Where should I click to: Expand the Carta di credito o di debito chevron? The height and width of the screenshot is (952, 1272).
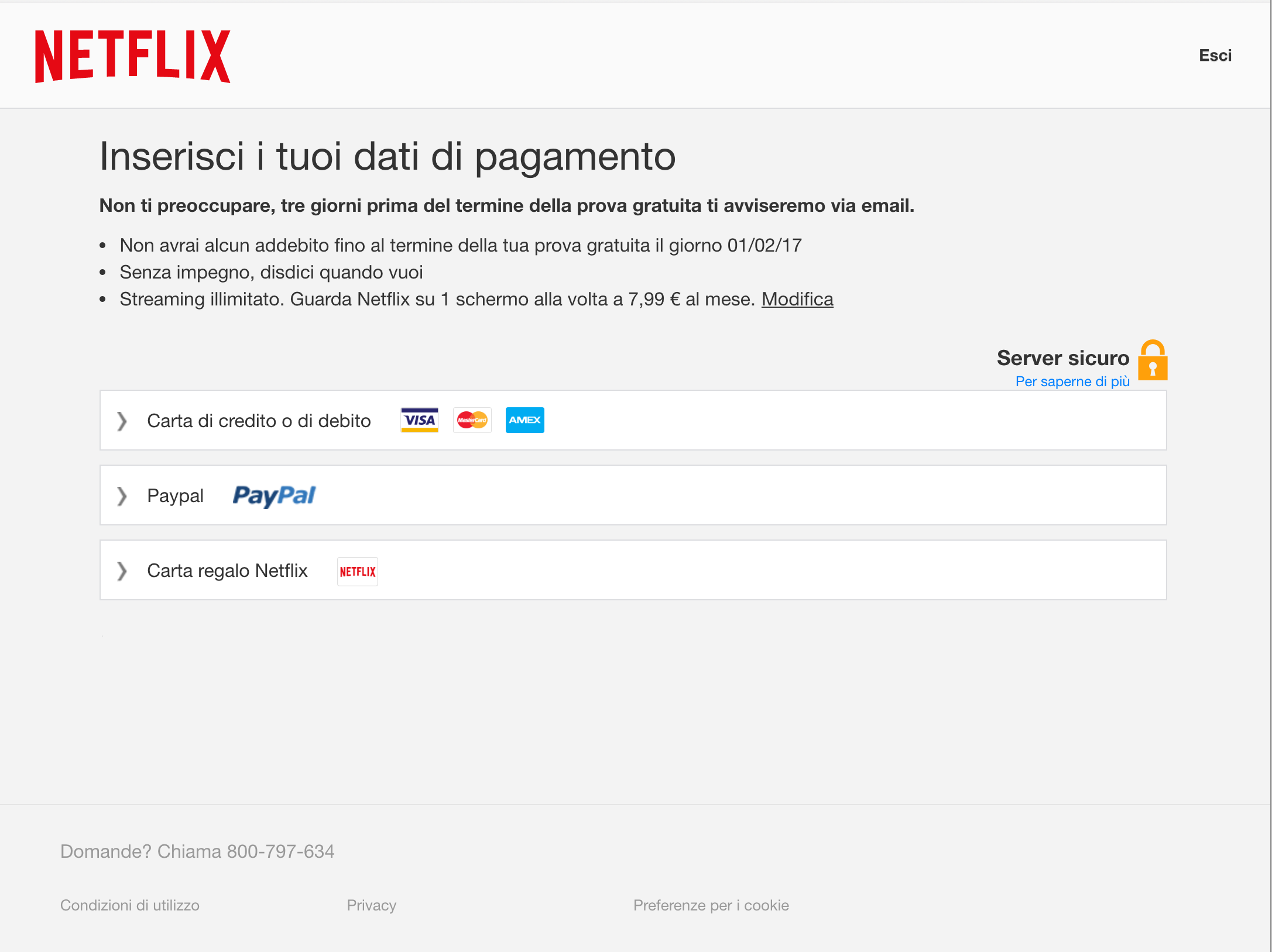pos(121,421)
